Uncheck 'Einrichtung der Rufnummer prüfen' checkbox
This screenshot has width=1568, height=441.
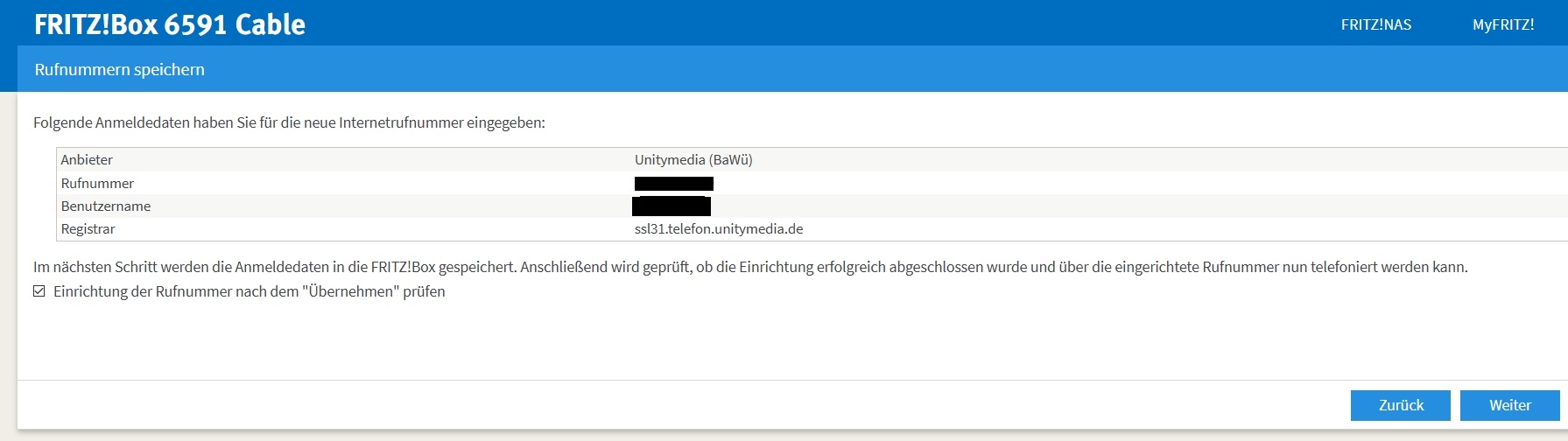[39, 291]
